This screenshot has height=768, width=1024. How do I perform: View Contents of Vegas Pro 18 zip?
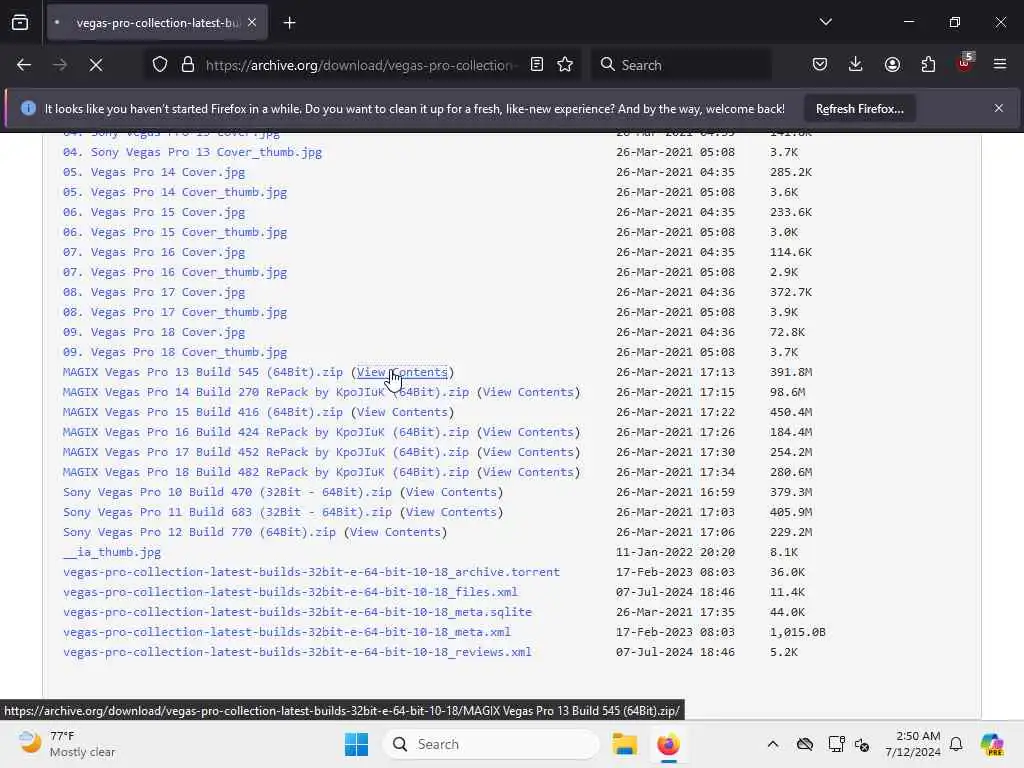pos(528,472)
